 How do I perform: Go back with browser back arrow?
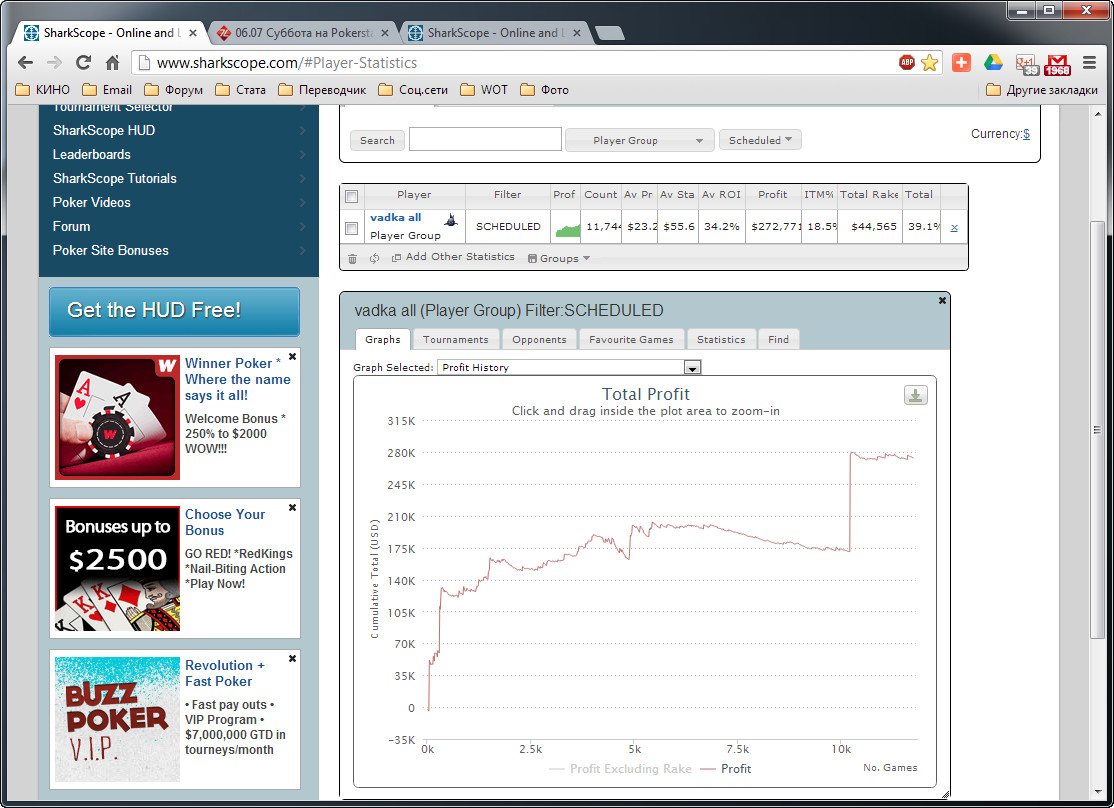pos(26,63)
